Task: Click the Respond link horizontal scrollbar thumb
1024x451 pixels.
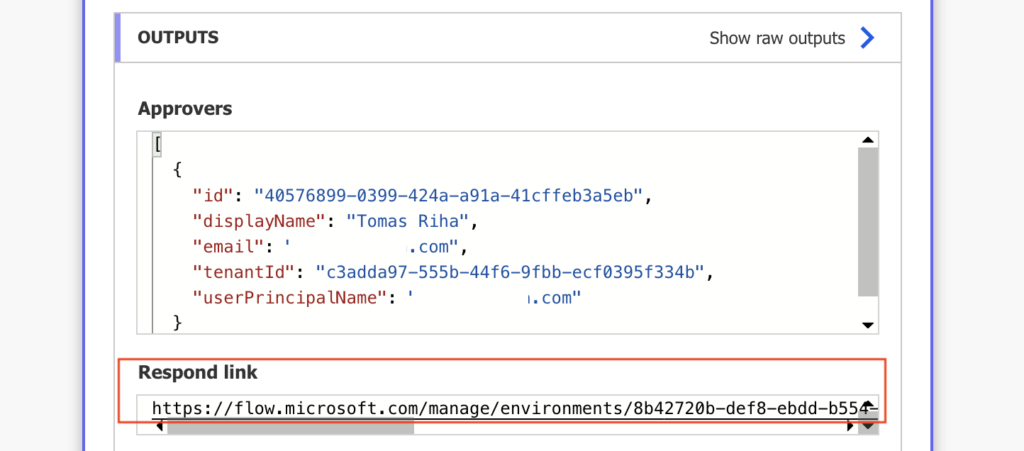Action: (x=291, y=427)
